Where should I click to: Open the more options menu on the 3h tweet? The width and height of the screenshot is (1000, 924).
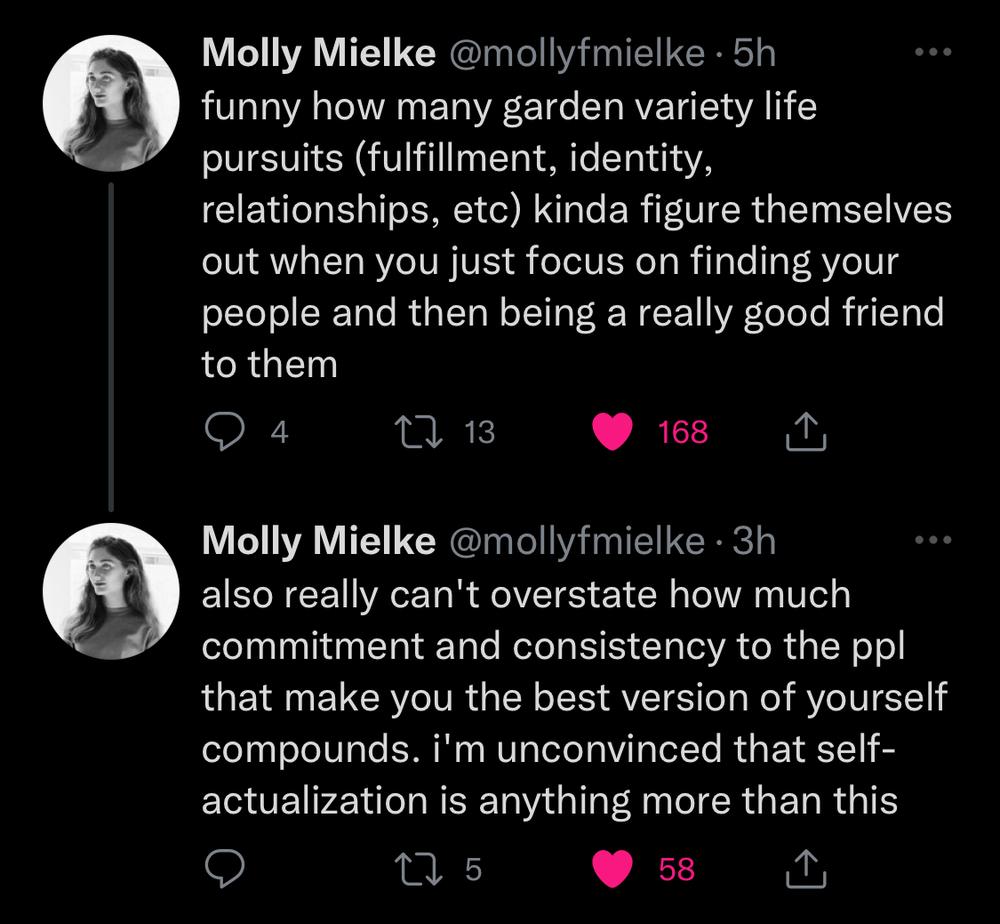click(x=933, y=540)
